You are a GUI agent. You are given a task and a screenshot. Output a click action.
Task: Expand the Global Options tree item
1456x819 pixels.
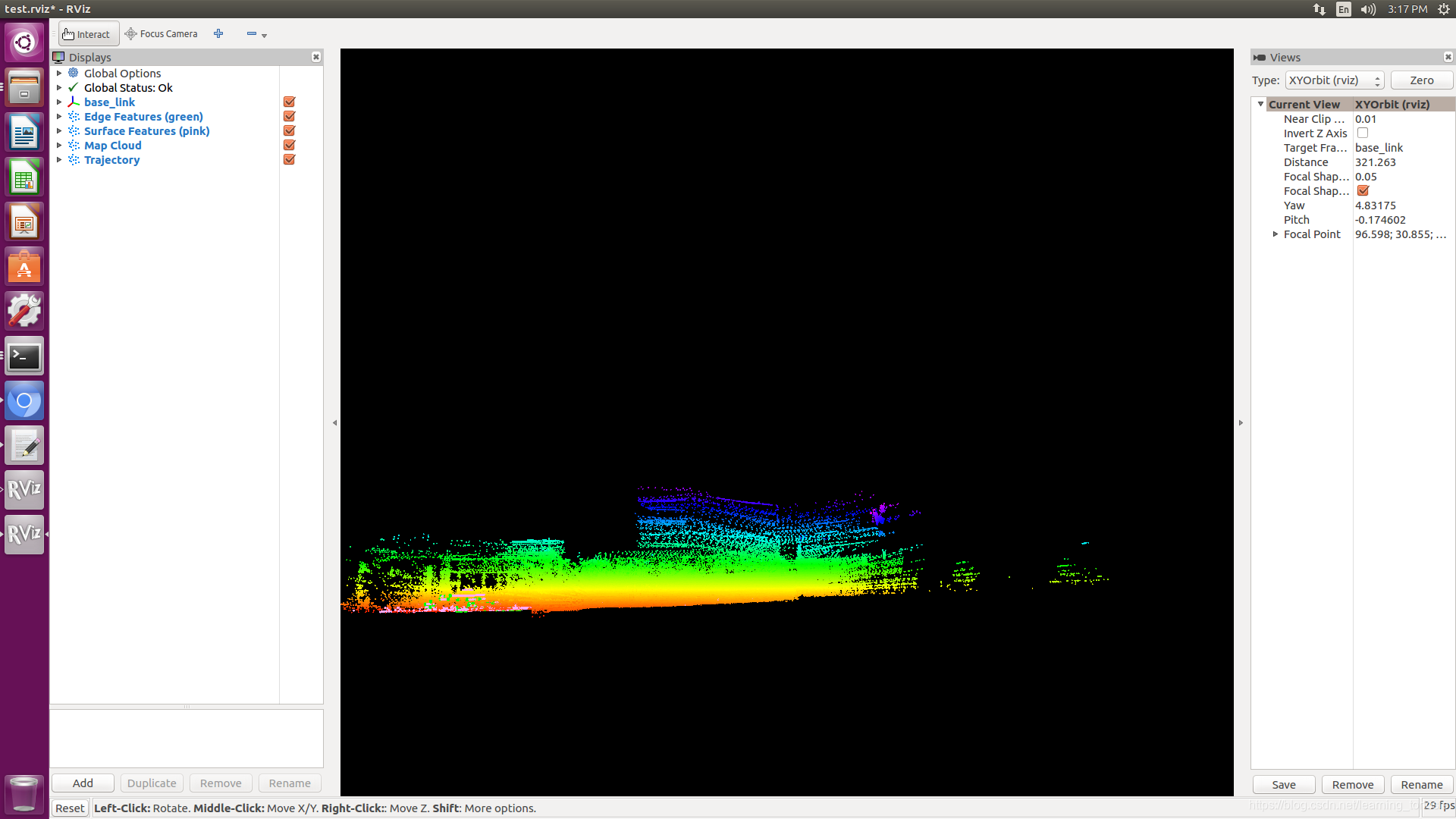pos(59,74)
